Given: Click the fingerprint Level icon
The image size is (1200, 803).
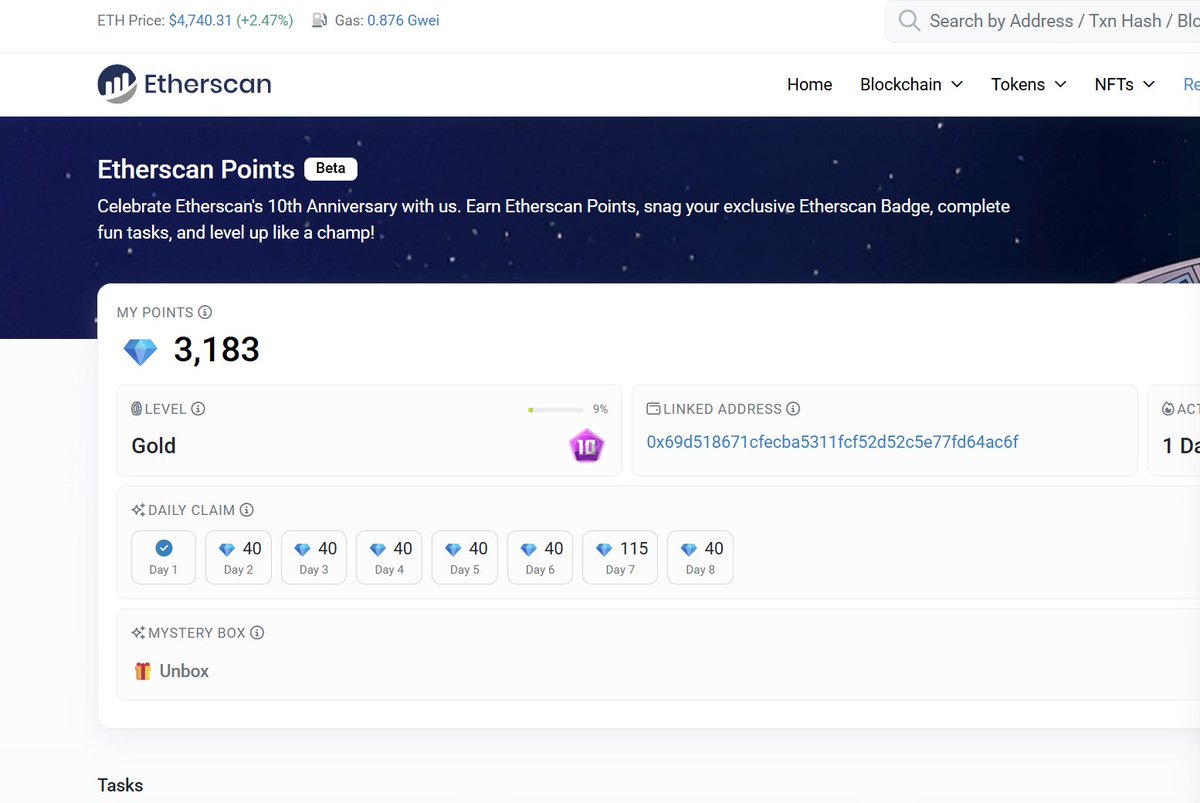Looking at the screenshot, I should click(x=137, y=409).
